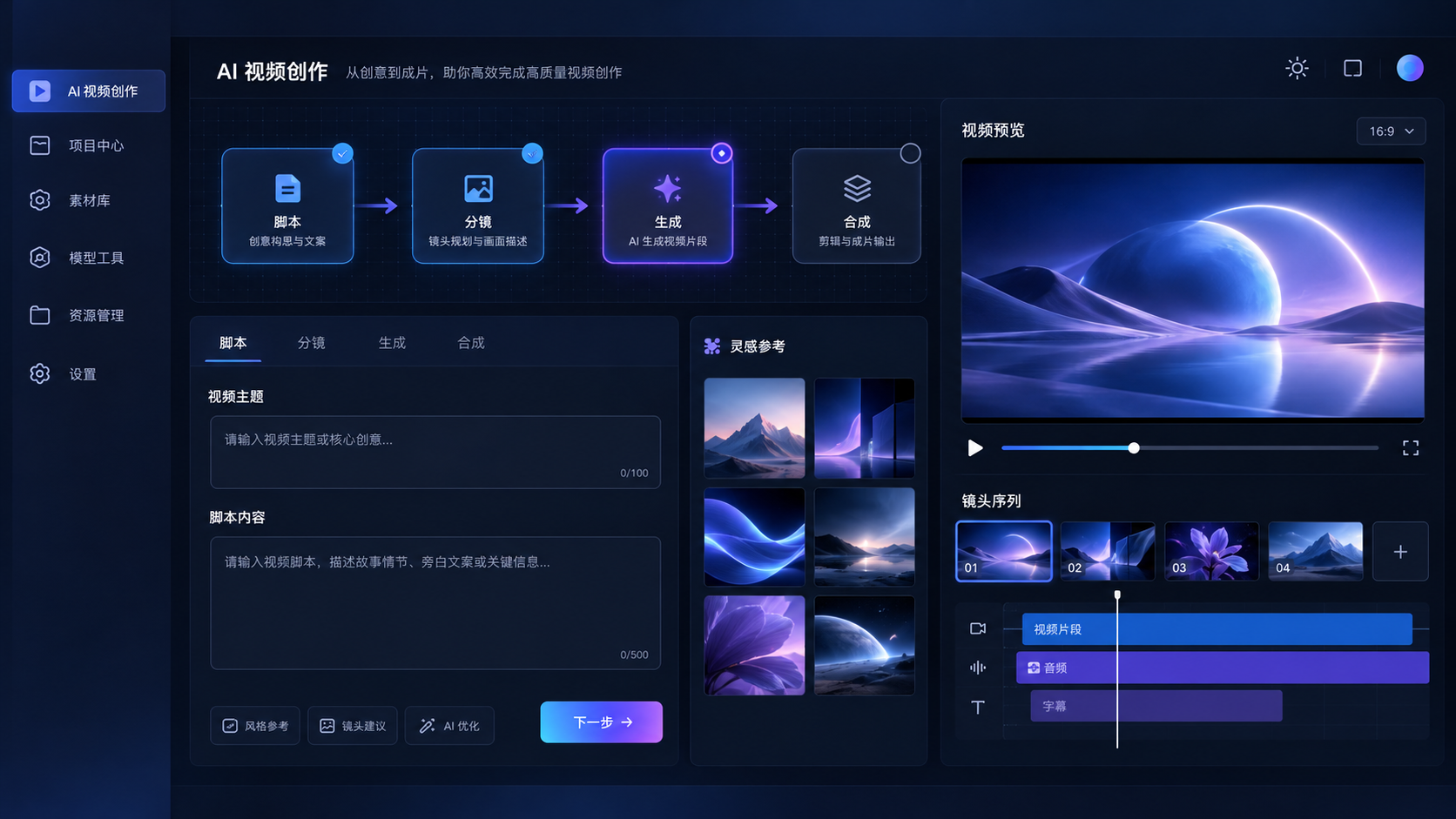The image size is (1456, 819).
Task: Switch to the 分镜 tab
Action: [312, 343]
